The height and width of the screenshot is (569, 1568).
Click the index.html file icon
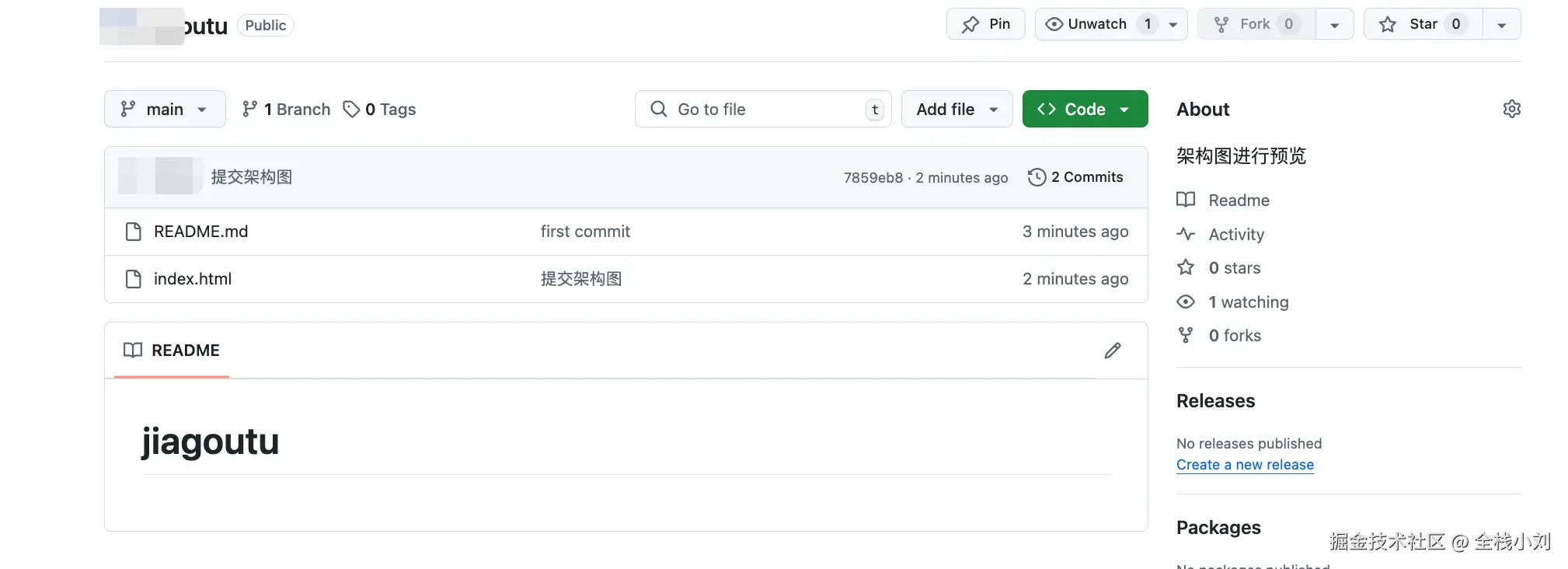[x=134, y=279]
